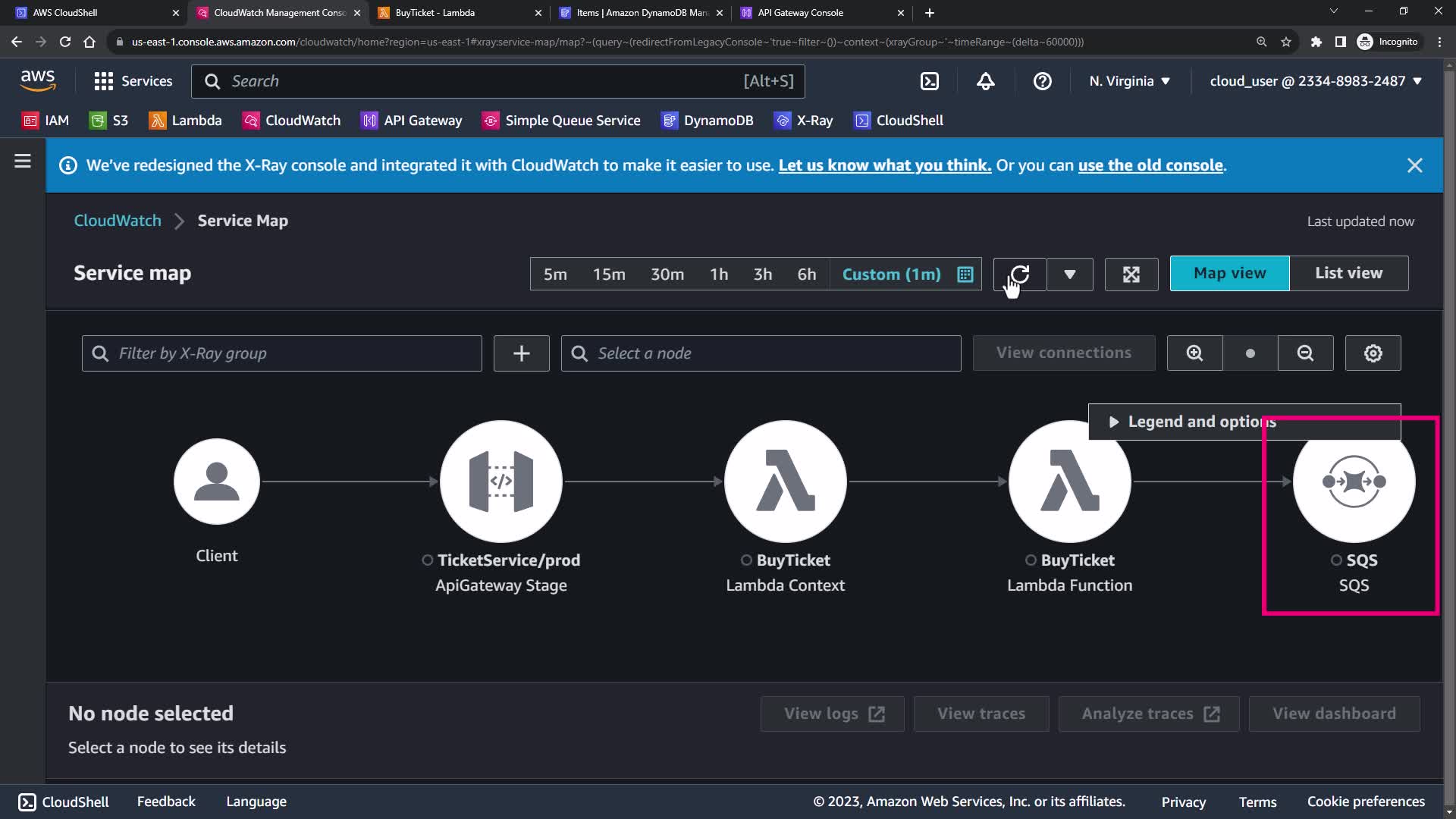Click the notifications bell icon
The height and width of the screenshot is (819, 1456).
coord(985,81)
